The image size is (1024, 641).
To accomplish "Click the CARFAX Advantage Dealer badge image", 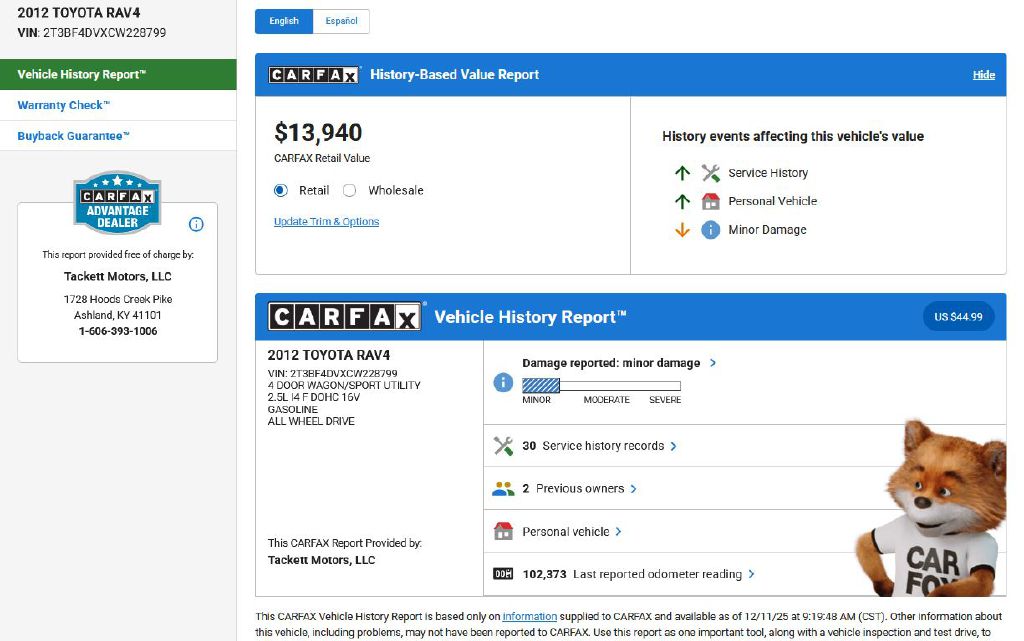I will [117, 202].
